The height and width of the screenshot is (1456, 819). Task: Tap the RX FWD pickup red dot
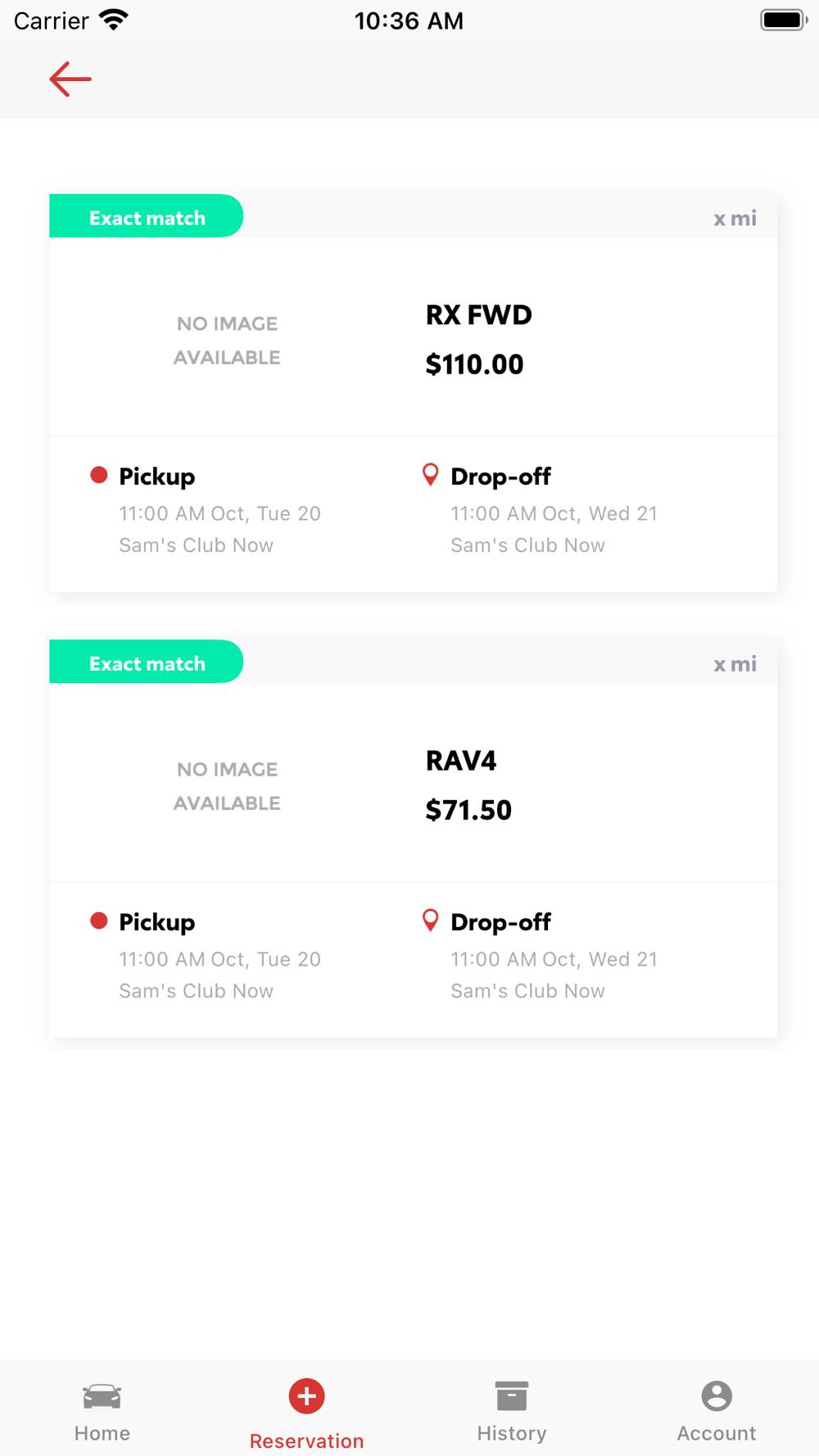99,475
